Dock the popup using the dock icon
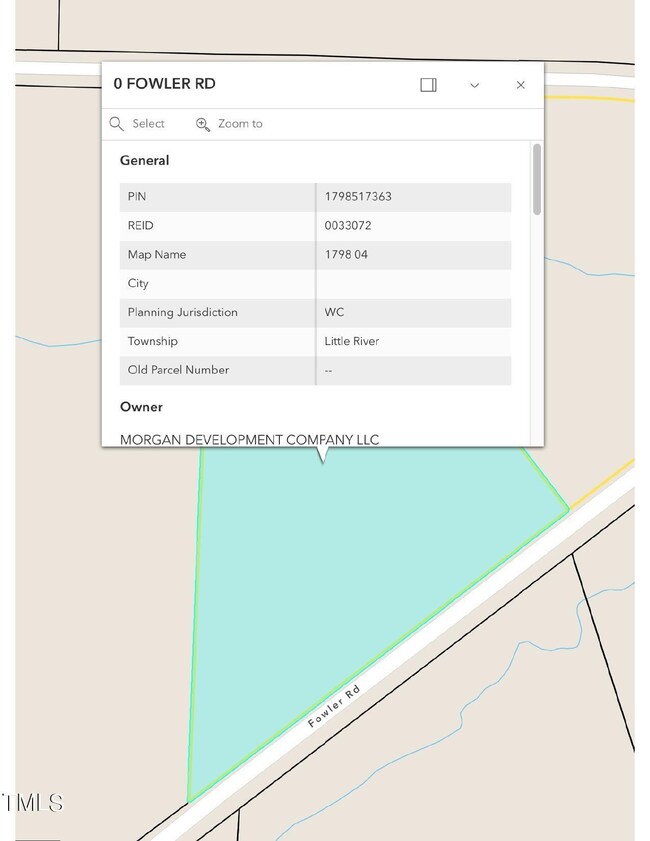The image size is (650, 841). tap(428, 85)
